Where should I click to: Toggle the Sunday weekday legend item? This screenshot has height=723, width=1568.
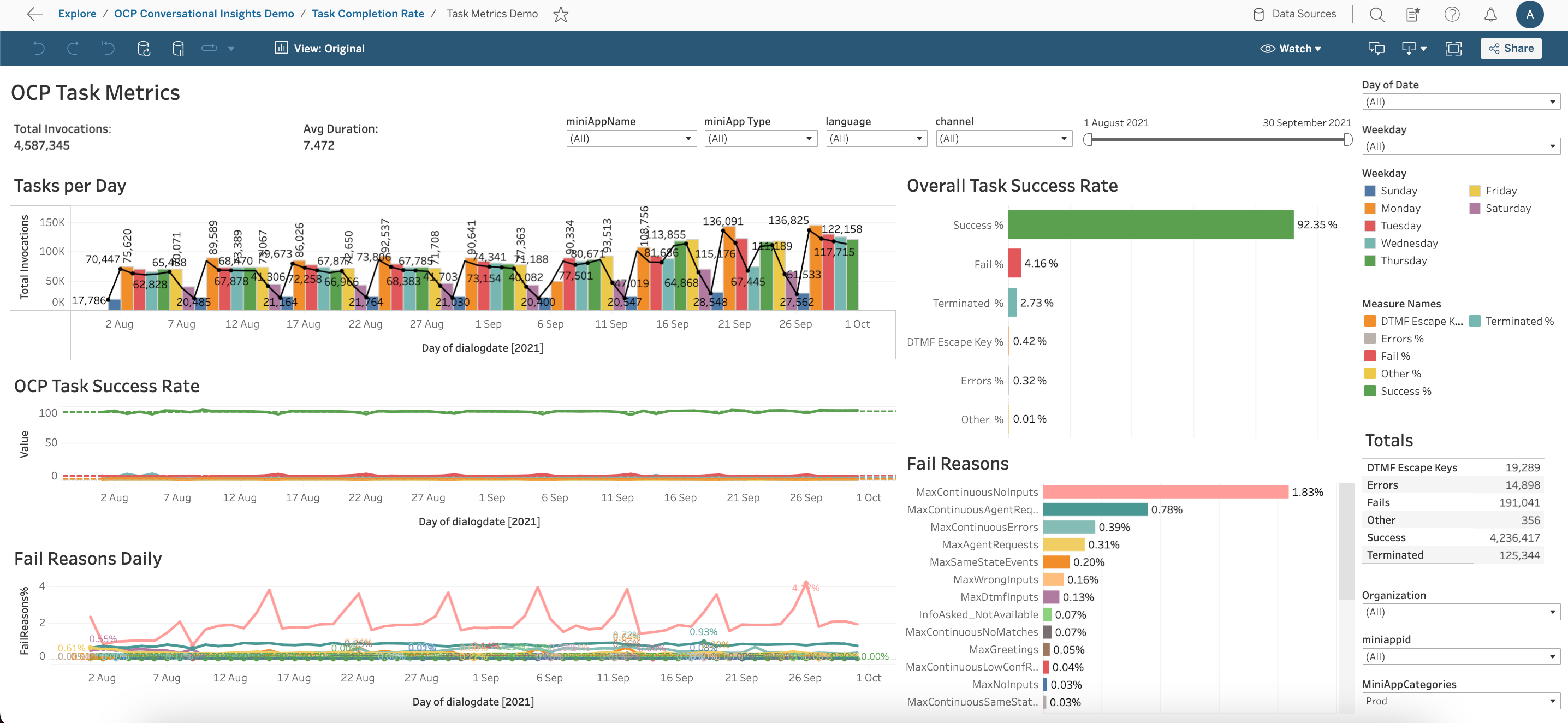point(1398,191)
